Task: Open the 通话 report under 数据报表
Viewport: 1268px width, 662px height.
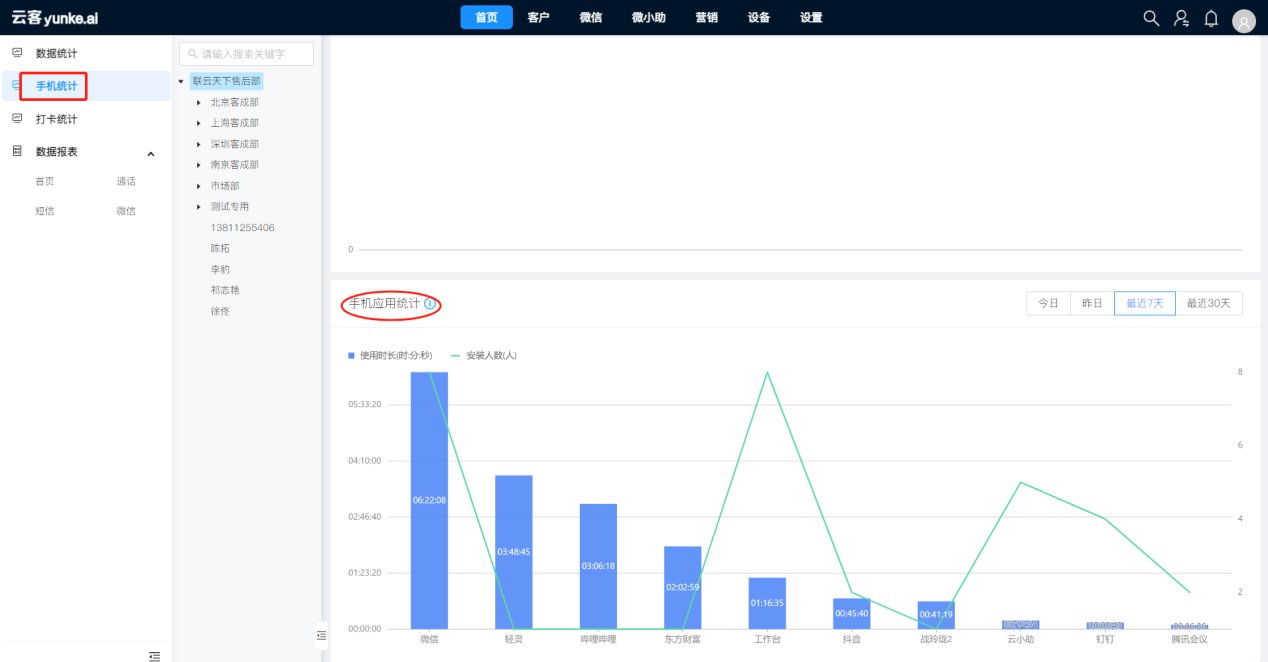Action: tap(126, 181)
